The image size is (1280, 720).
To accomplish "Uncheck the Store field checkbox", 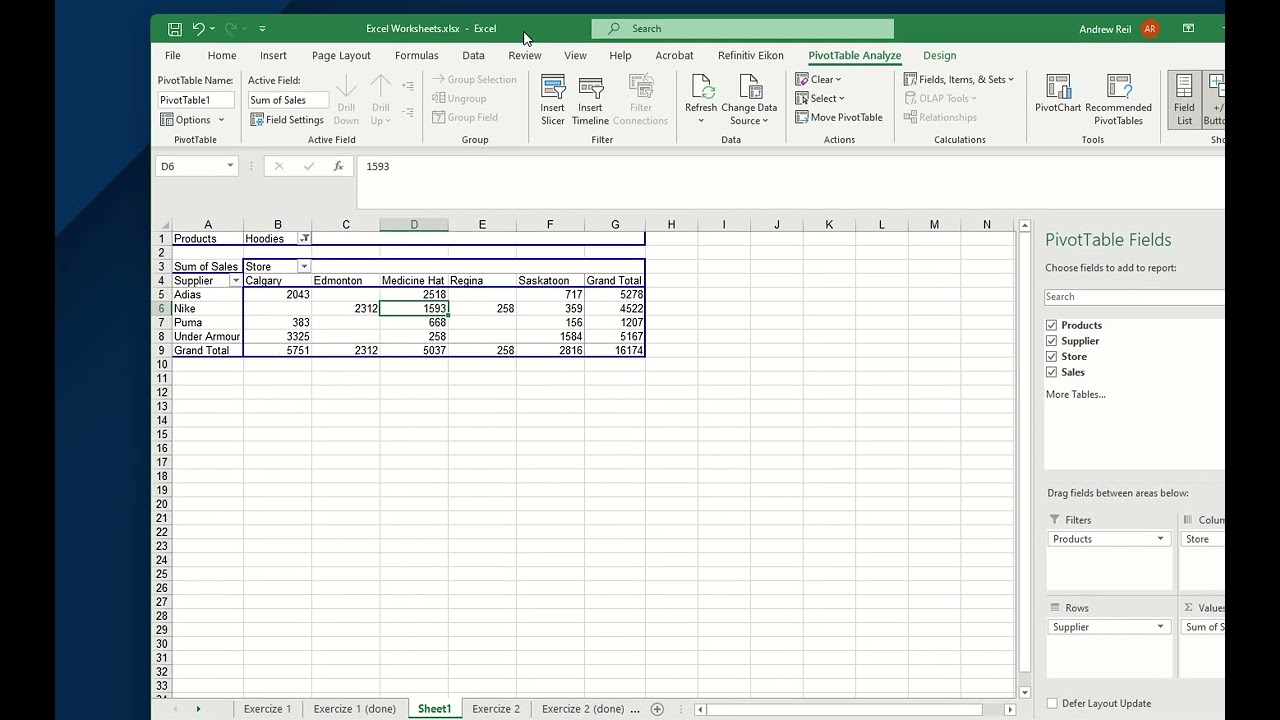I will 1051,356.
